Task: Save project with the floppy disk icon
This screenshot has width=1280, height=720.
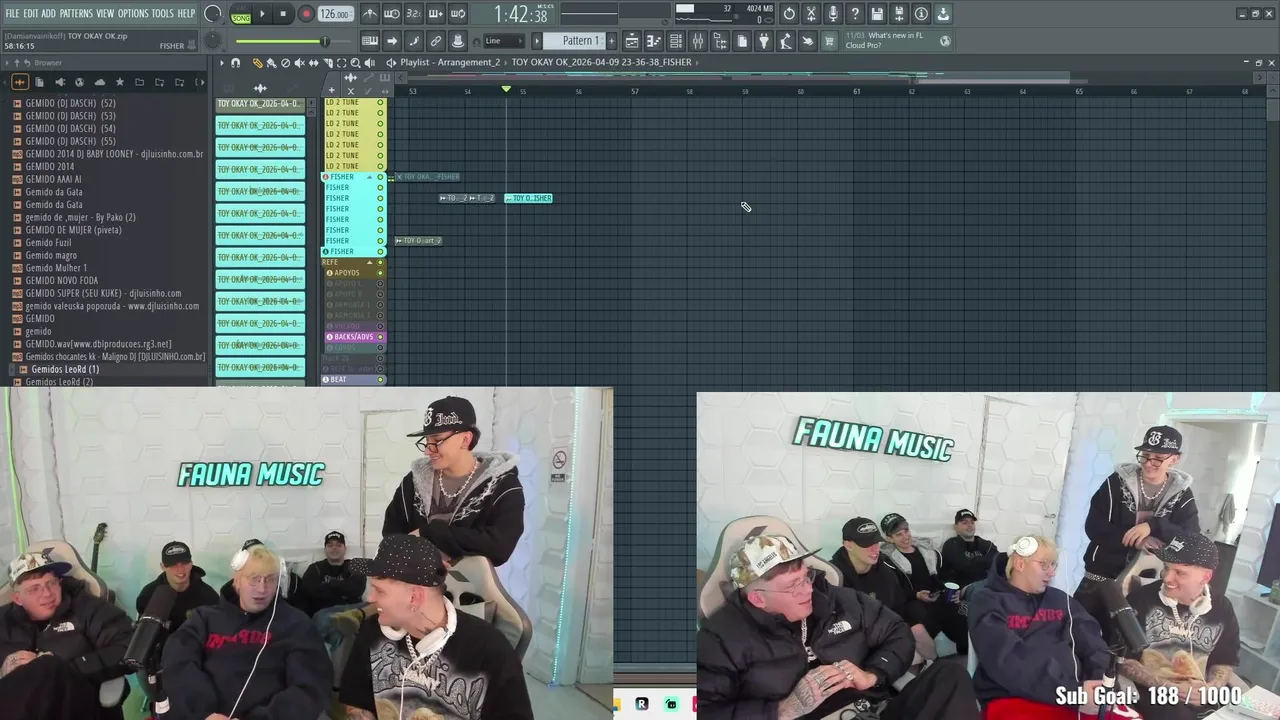Action: point(876,14)
